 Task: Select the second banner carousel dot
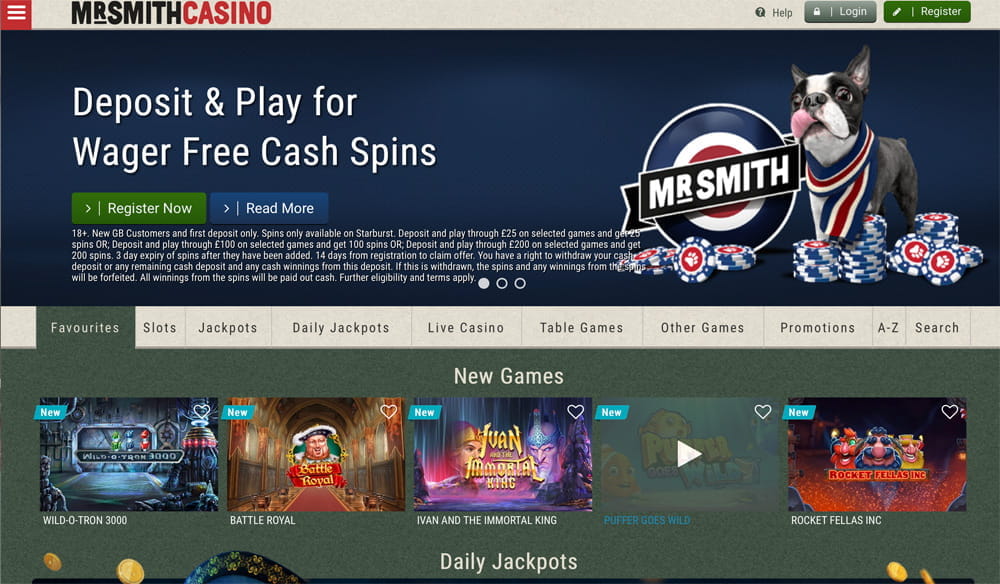coord(502,283)
